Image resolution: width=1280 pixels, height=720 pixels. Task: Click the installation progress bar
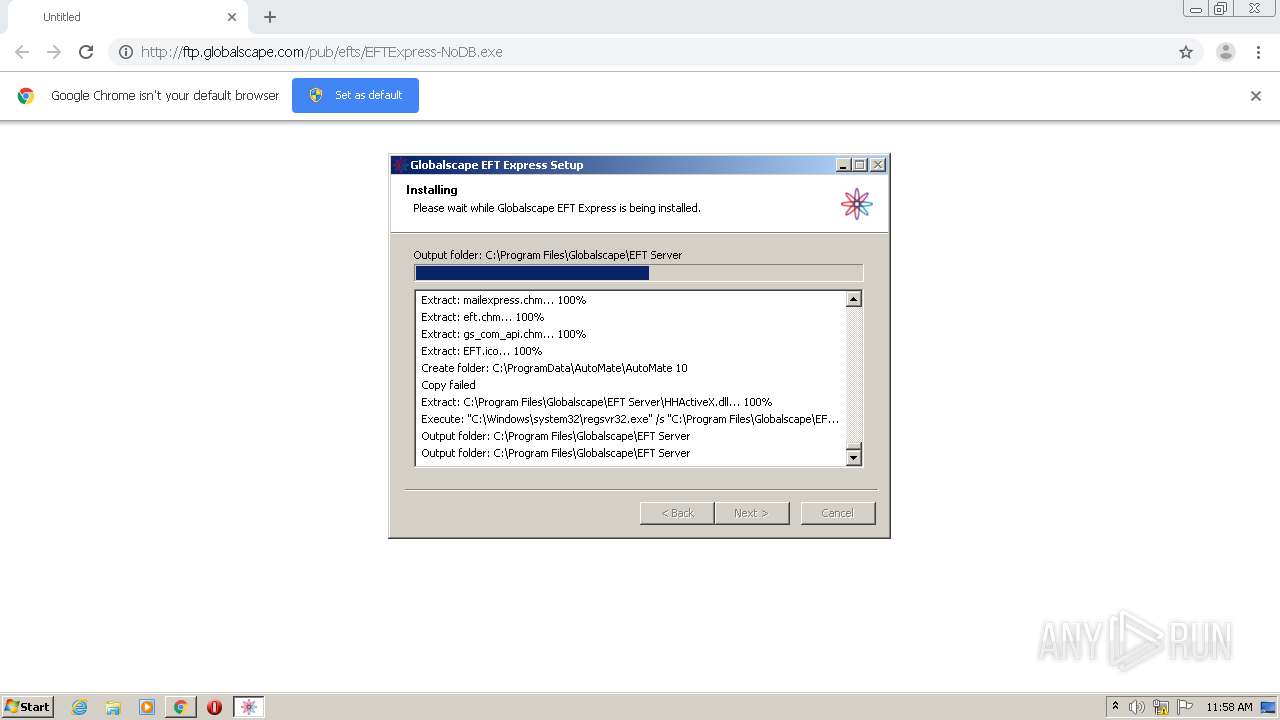click(638, 273)
